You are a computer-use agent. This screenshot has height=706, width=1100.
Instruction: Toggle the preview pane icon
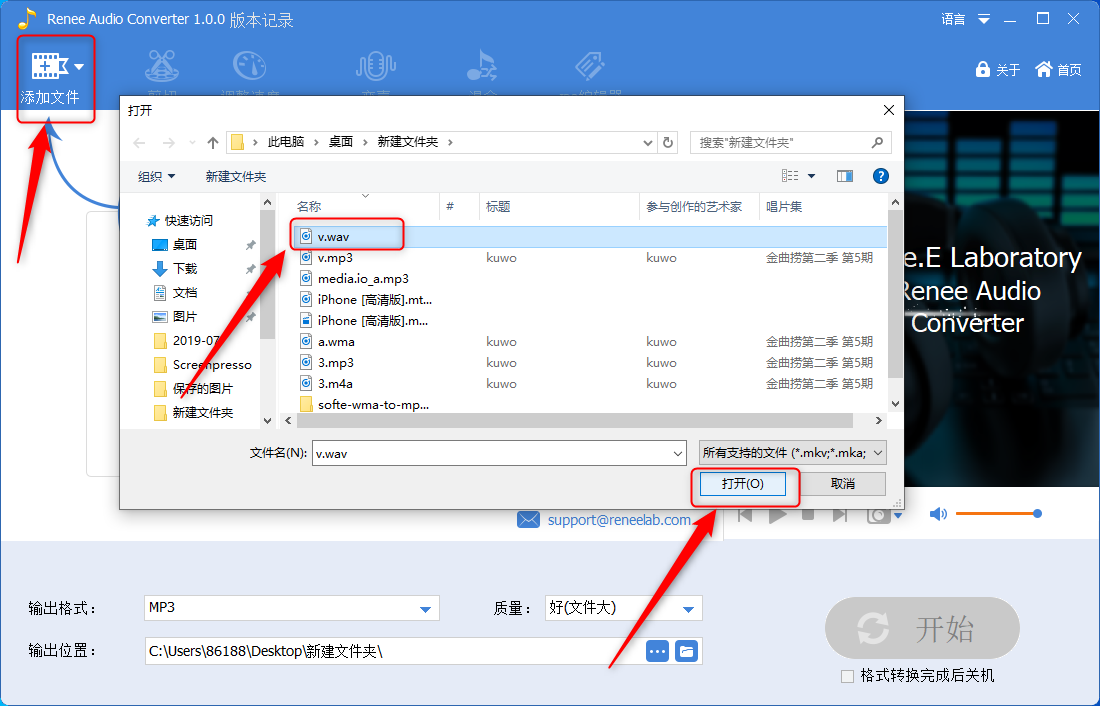[845, 176]
